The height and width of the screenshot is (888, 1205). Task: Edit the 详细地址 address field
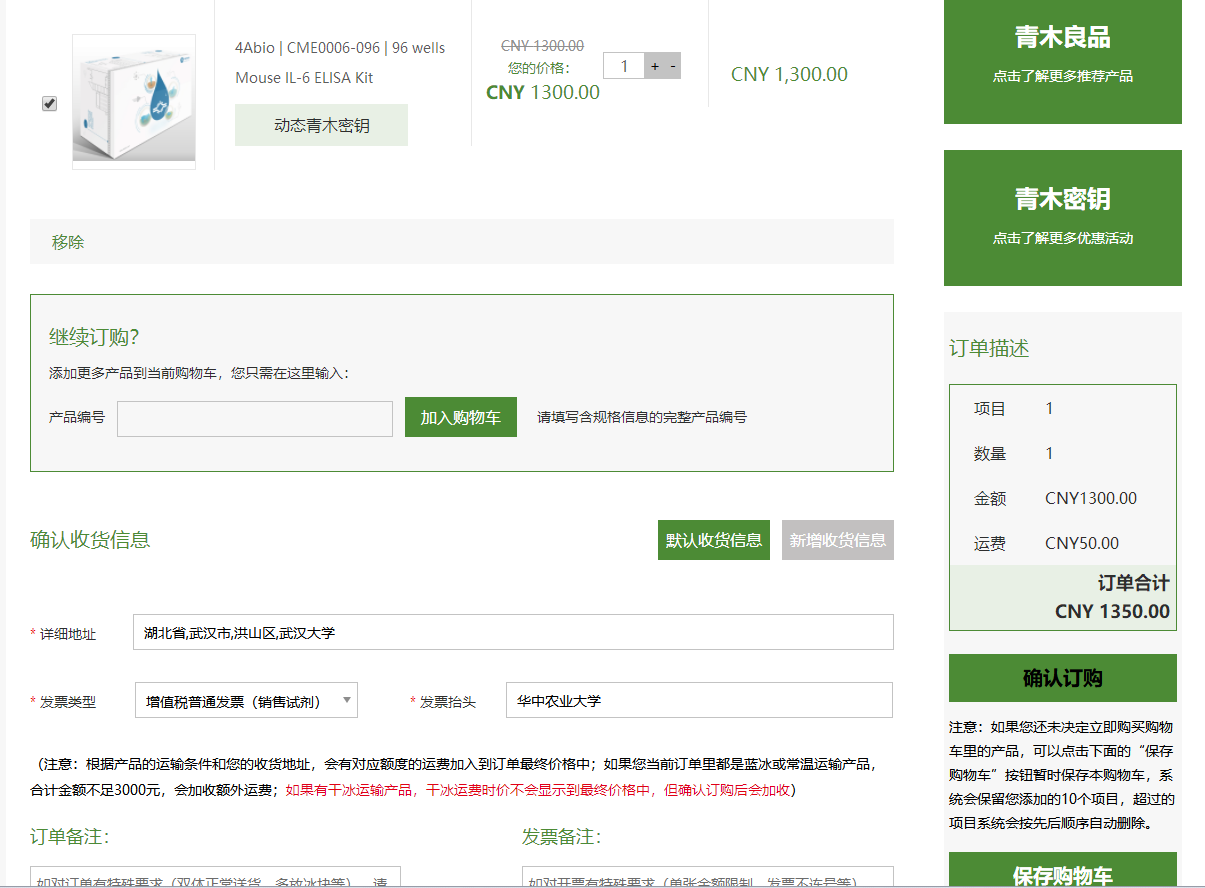point(512,632)
